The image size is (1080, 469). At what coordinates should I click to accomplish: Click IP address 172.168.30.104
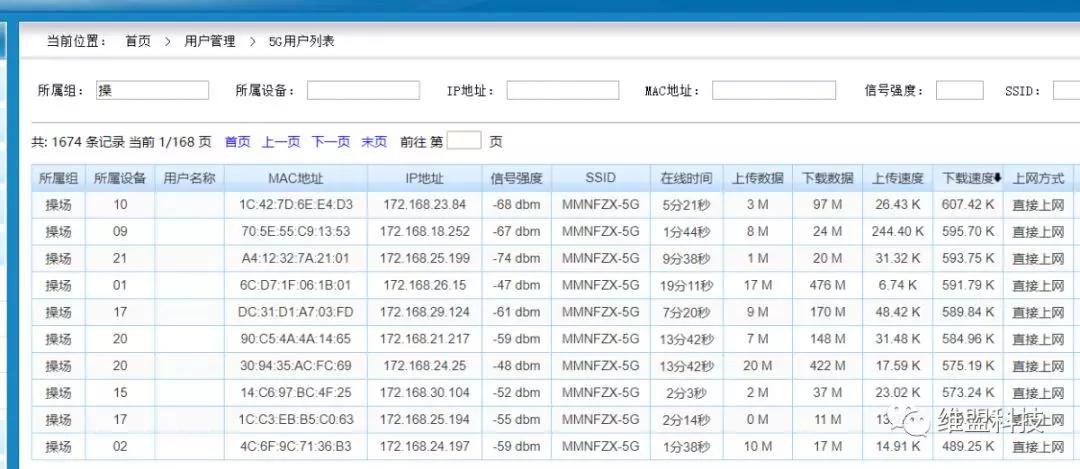coord(424,393)
